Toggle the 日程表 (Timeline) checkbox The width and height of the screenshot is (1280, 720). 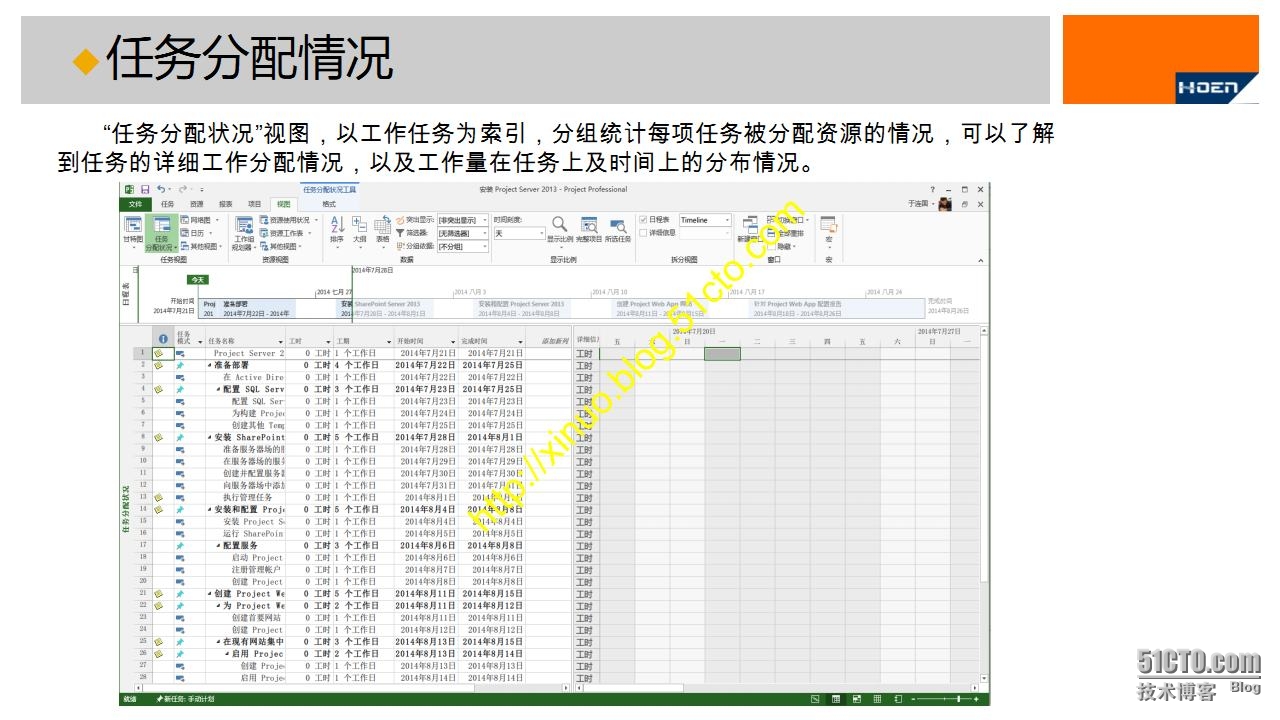644,220
